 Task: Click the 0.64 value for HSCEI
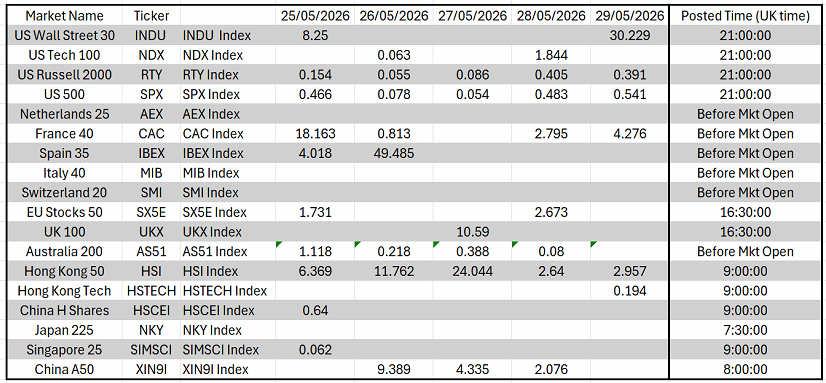[315, 310]
